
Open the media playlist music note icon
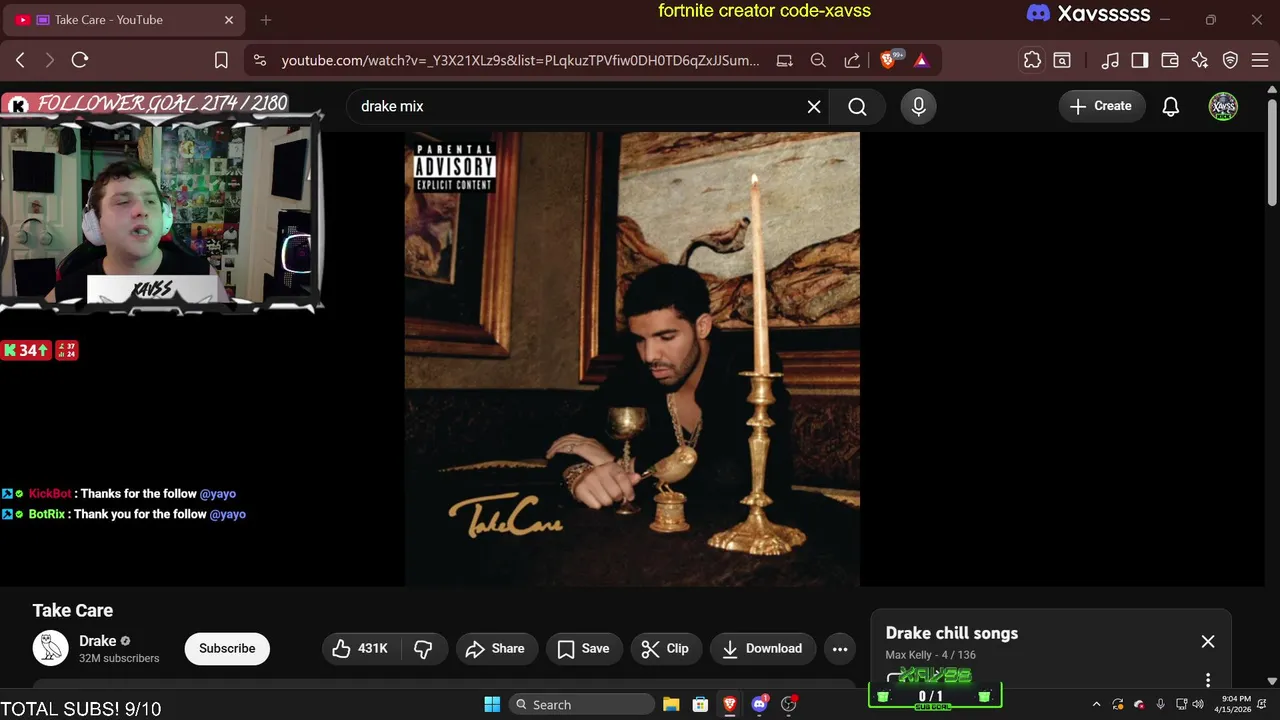1110,60
